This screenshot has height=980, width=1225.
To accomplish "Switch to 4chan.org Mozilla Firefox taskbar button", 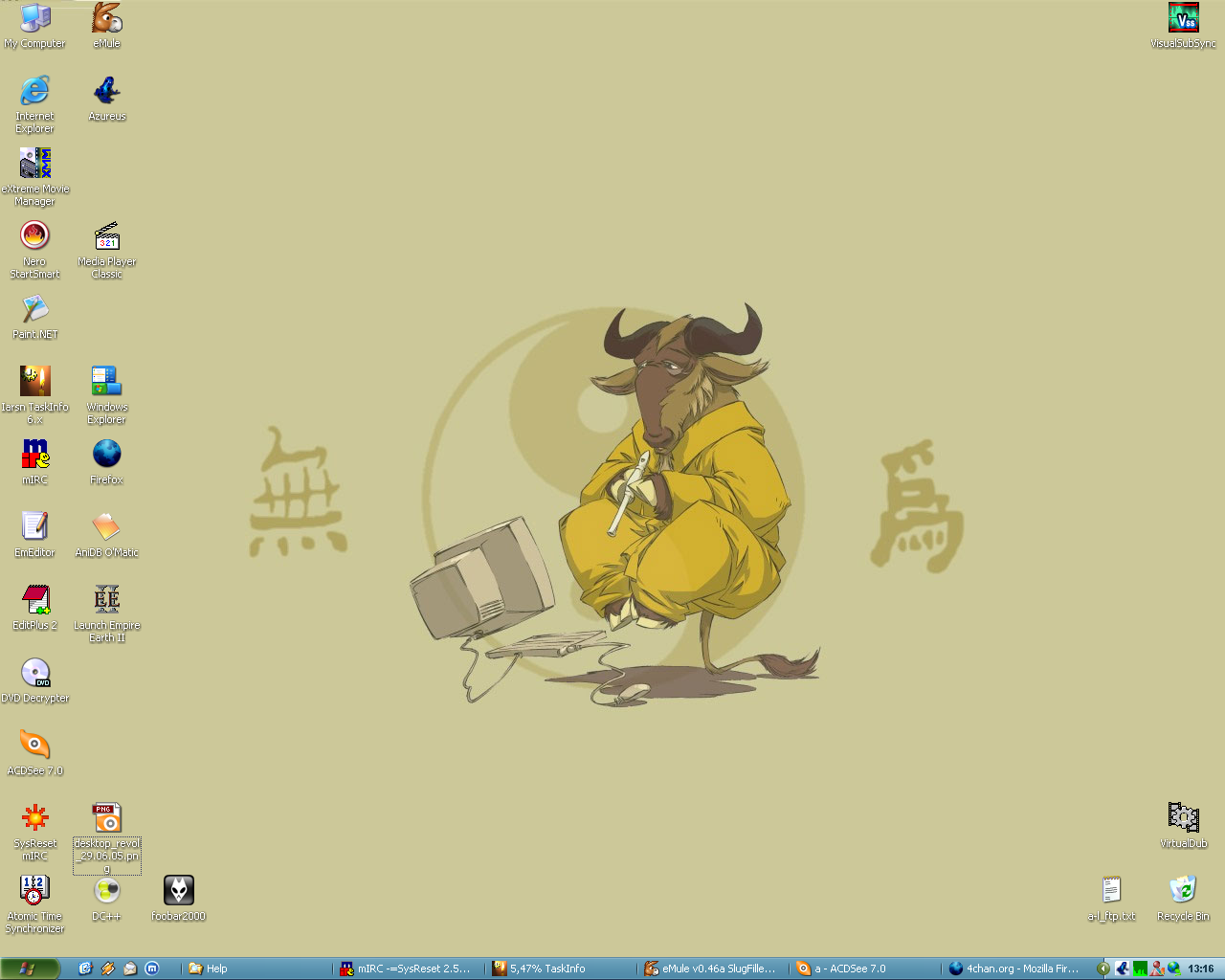I will coord(1019,969).
